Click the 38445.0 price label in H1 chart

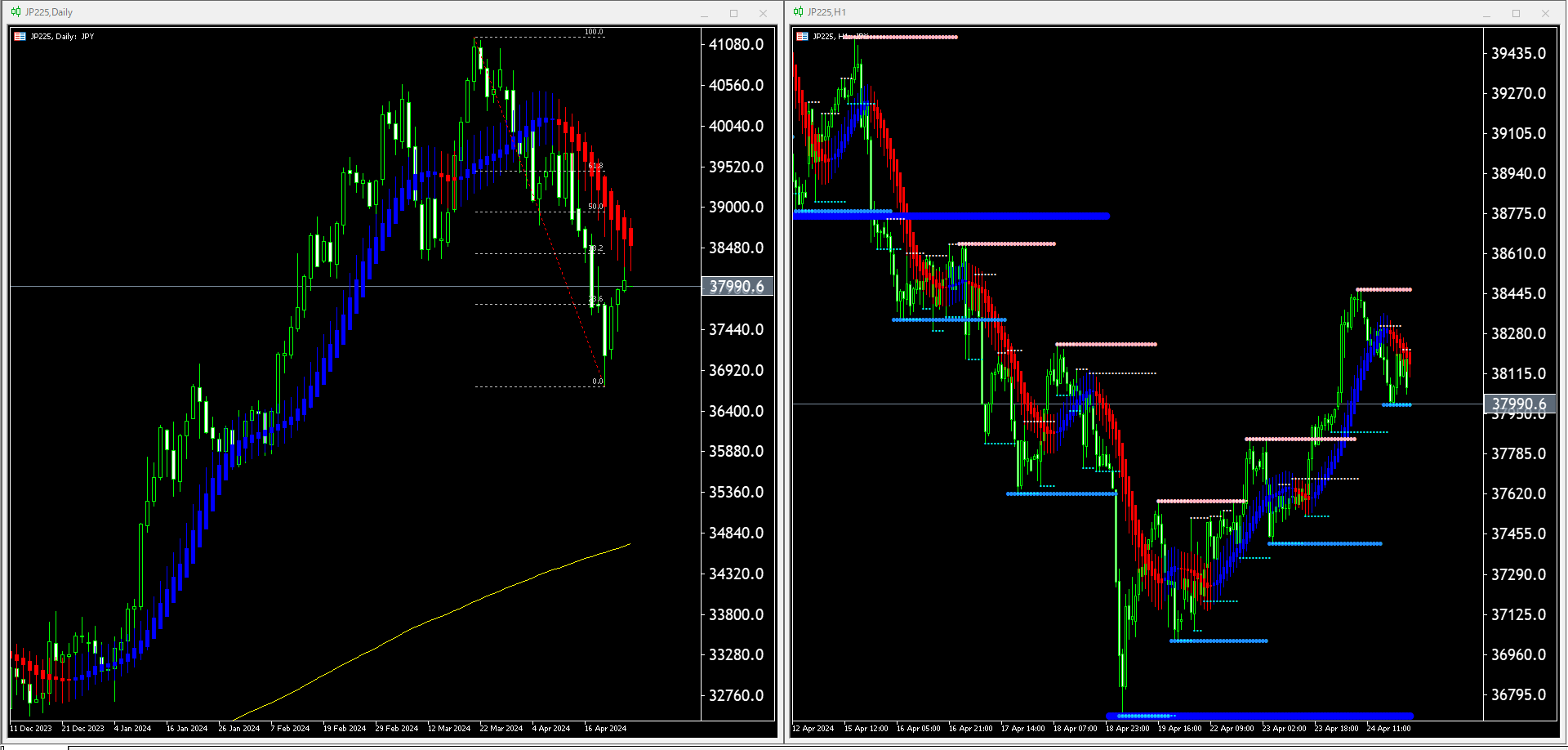click(x=1519, y=294)
